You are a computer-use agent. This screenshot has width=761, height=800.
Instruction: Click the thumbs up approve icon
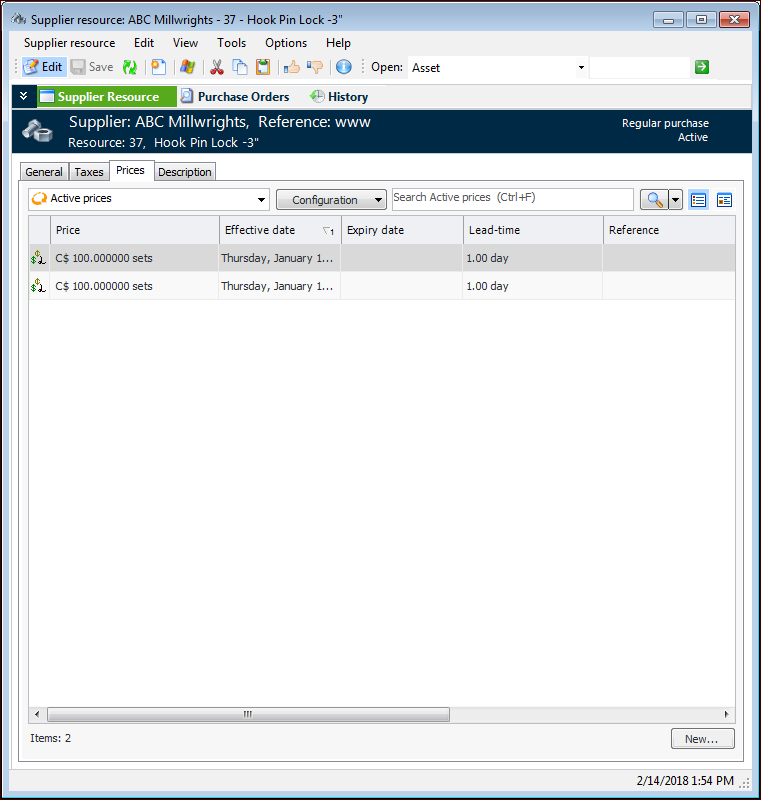292,67
